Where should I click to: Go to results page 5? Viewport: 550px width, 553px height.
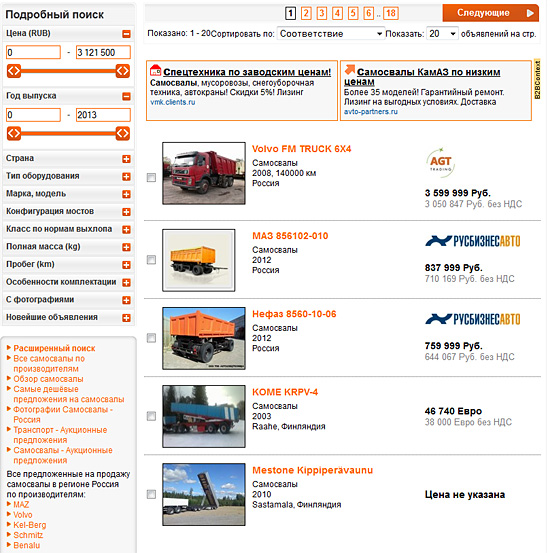pos(353,13)
